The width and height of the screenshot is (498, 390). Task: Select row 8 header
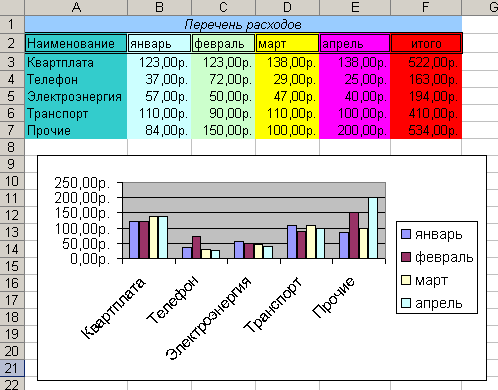[12, 147]
